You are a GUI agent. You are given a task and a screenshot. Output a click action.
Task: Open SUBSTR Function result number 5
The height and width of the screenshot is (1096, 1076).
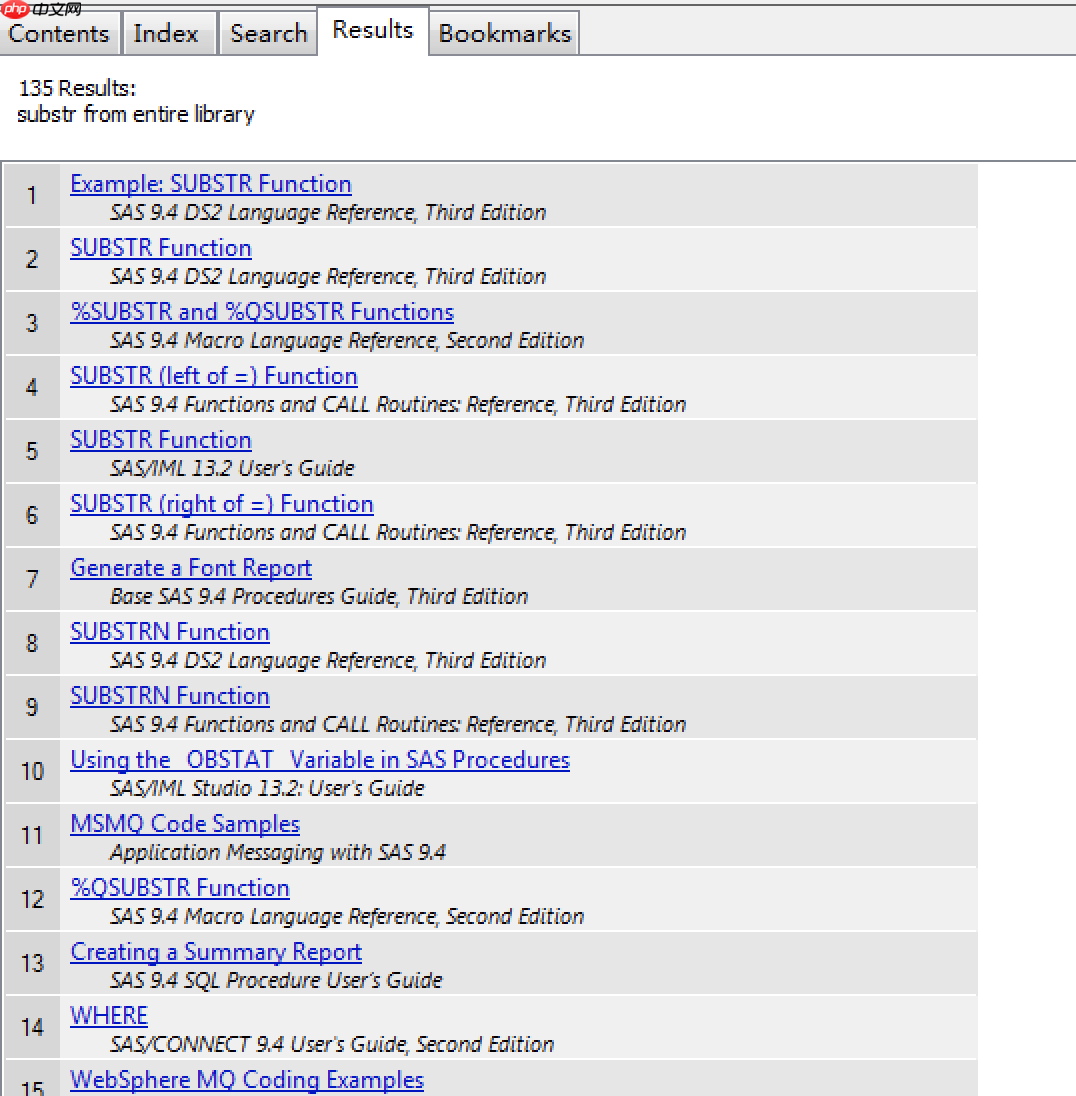[x=161, y=440]
